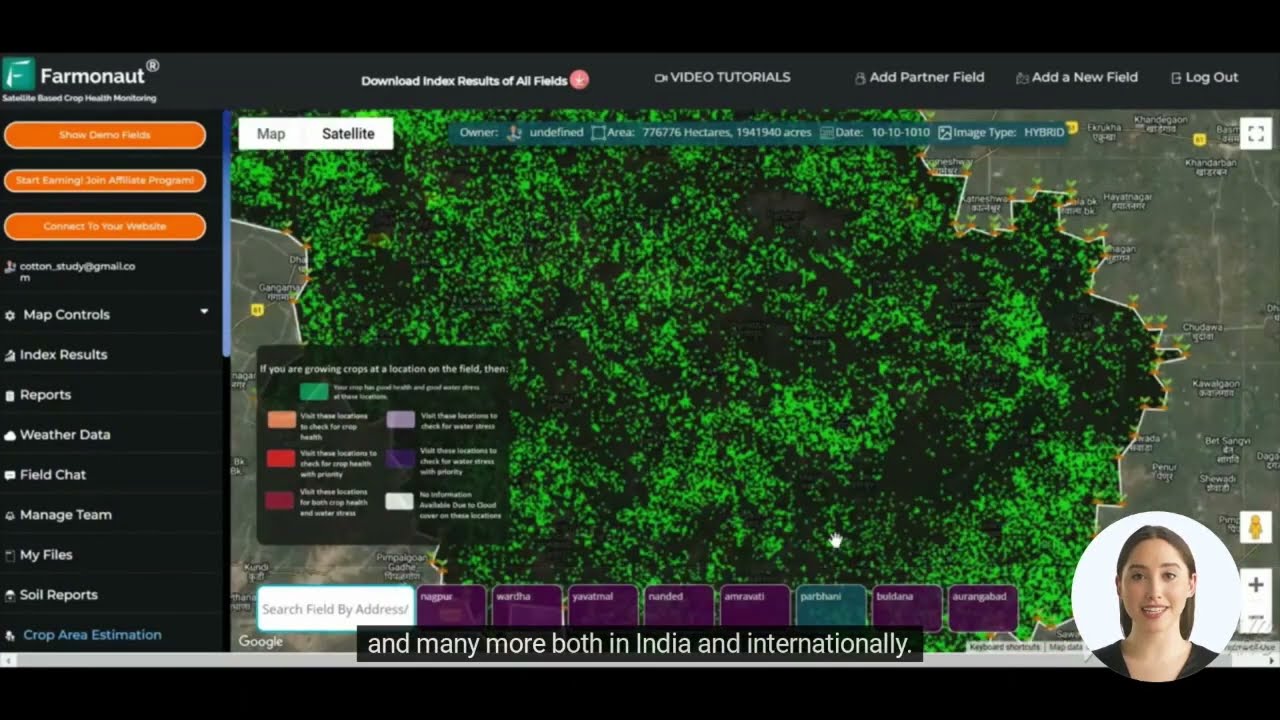
Task: Open Field Chat menu item
Action: click(x=53, y=475)
